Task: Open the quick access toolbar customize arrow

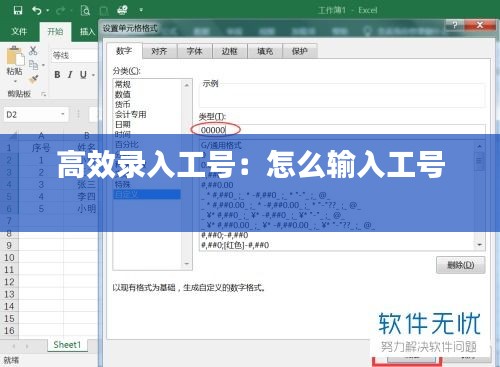Action: (x=141, y=10)
